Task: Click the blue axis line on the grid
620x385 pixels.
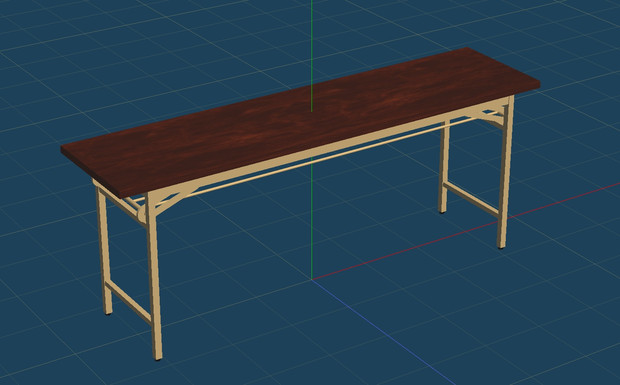Action: click(x=384, y=332)
